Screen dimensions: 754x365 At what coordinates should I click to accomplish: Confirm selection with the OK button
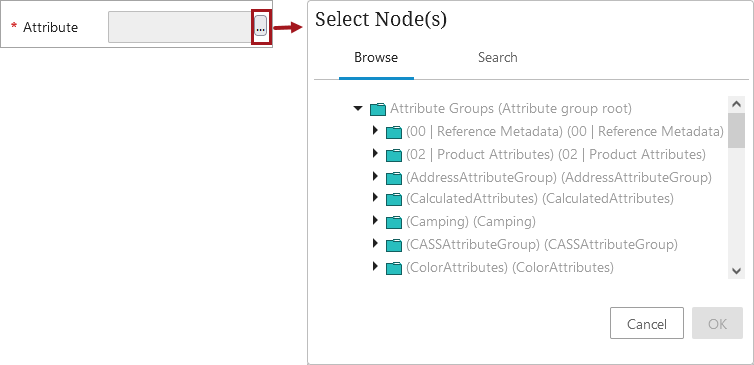click(x=717, y=323)
